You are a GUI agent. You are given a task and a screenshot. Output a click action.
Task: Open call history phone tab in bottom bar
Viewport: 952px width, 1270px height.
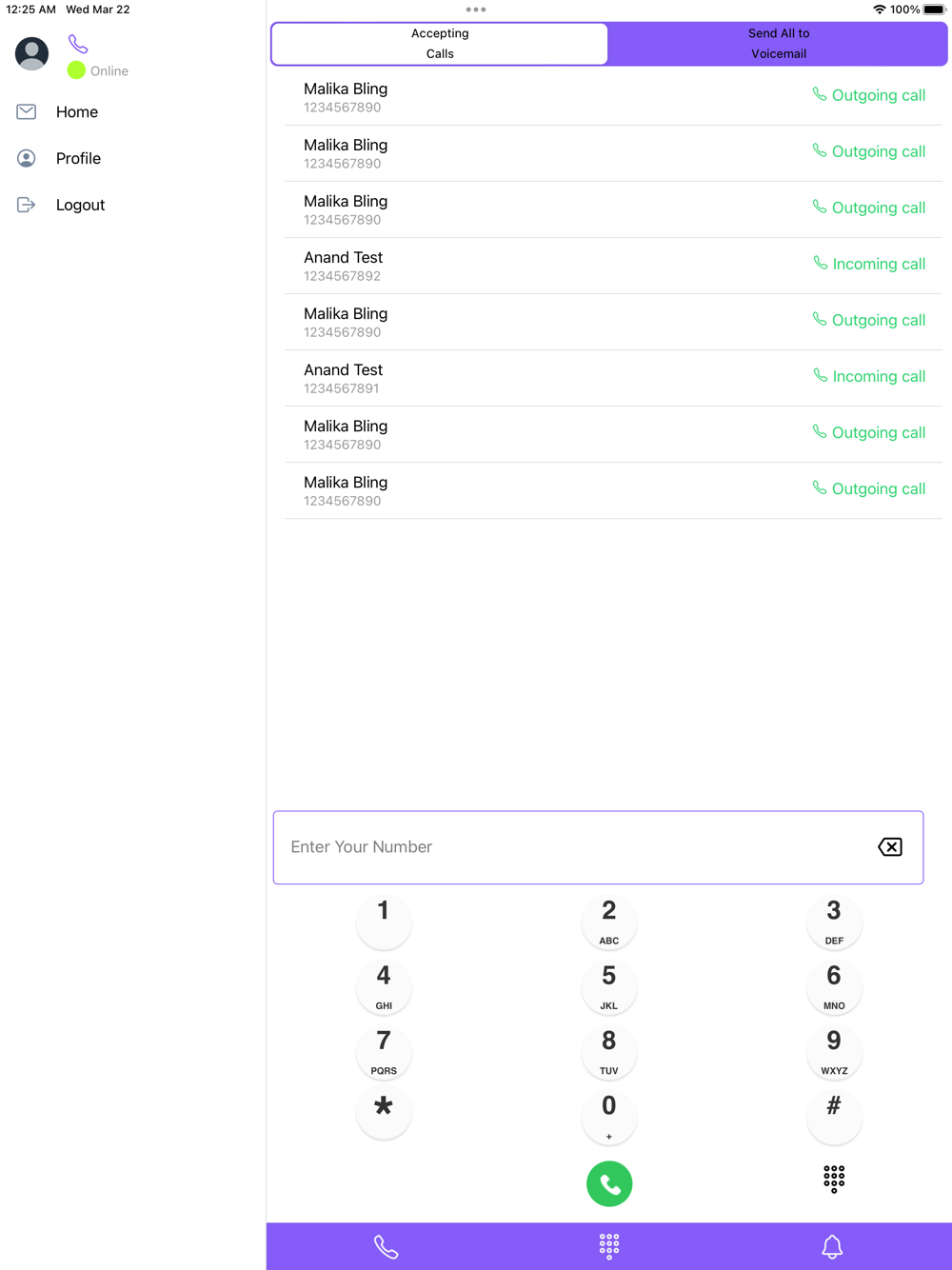(x=386, y=1246)
